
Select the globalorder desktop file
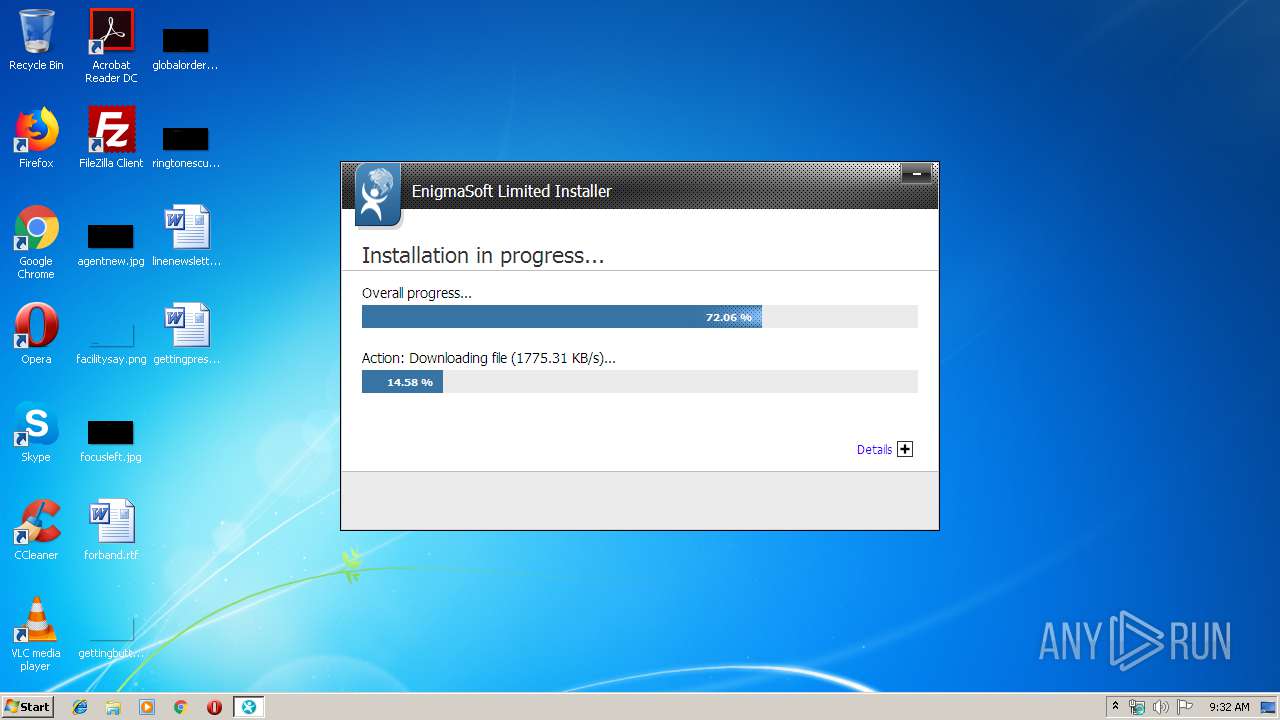[x=185, y=47]
